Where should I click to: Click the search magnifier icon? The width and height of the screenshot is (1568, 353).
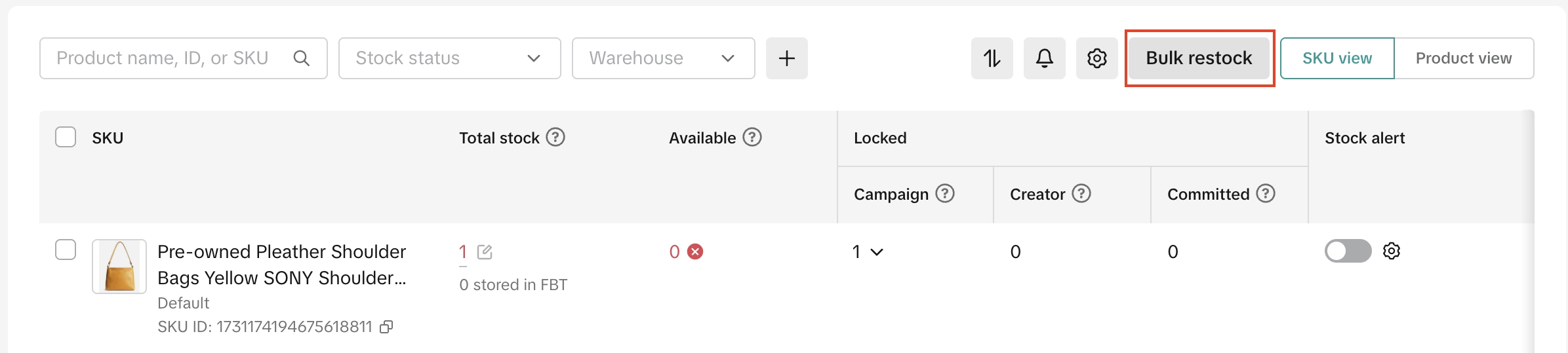302,58
